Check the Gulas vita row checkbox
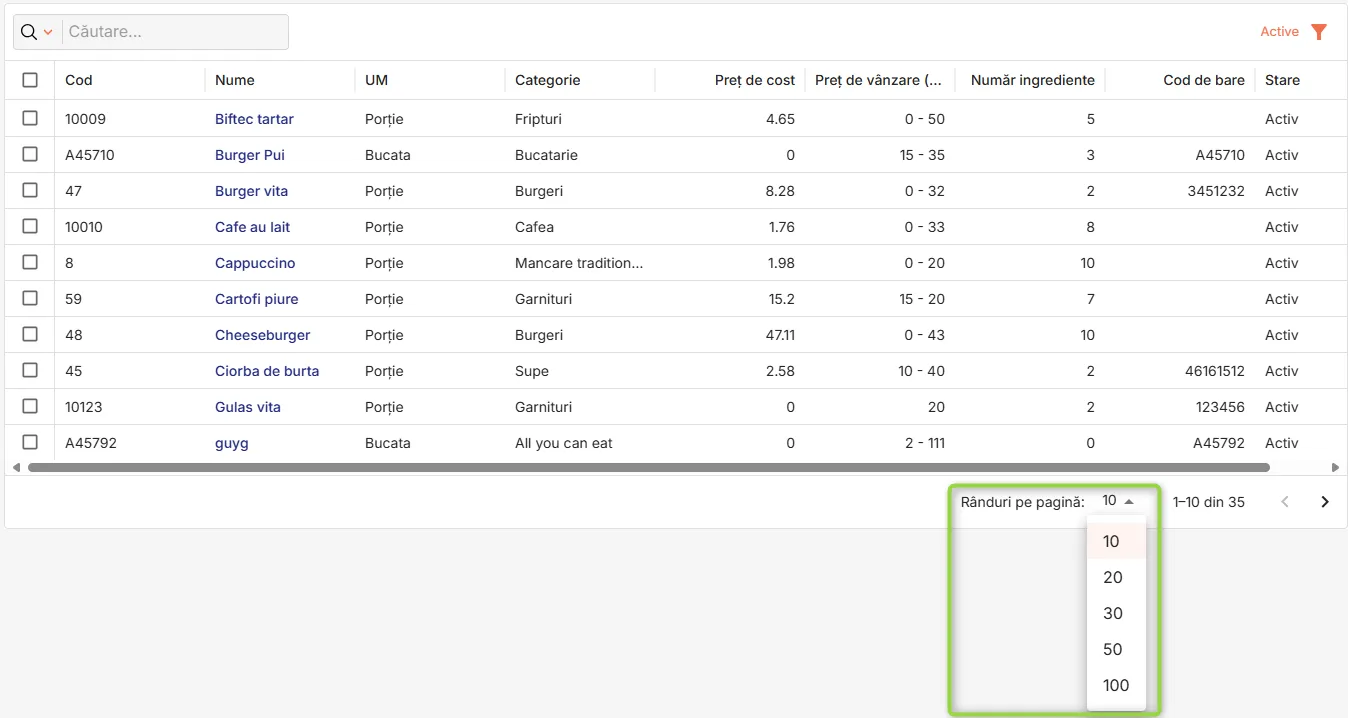1348x718 pixels. [x=30, y=406]
